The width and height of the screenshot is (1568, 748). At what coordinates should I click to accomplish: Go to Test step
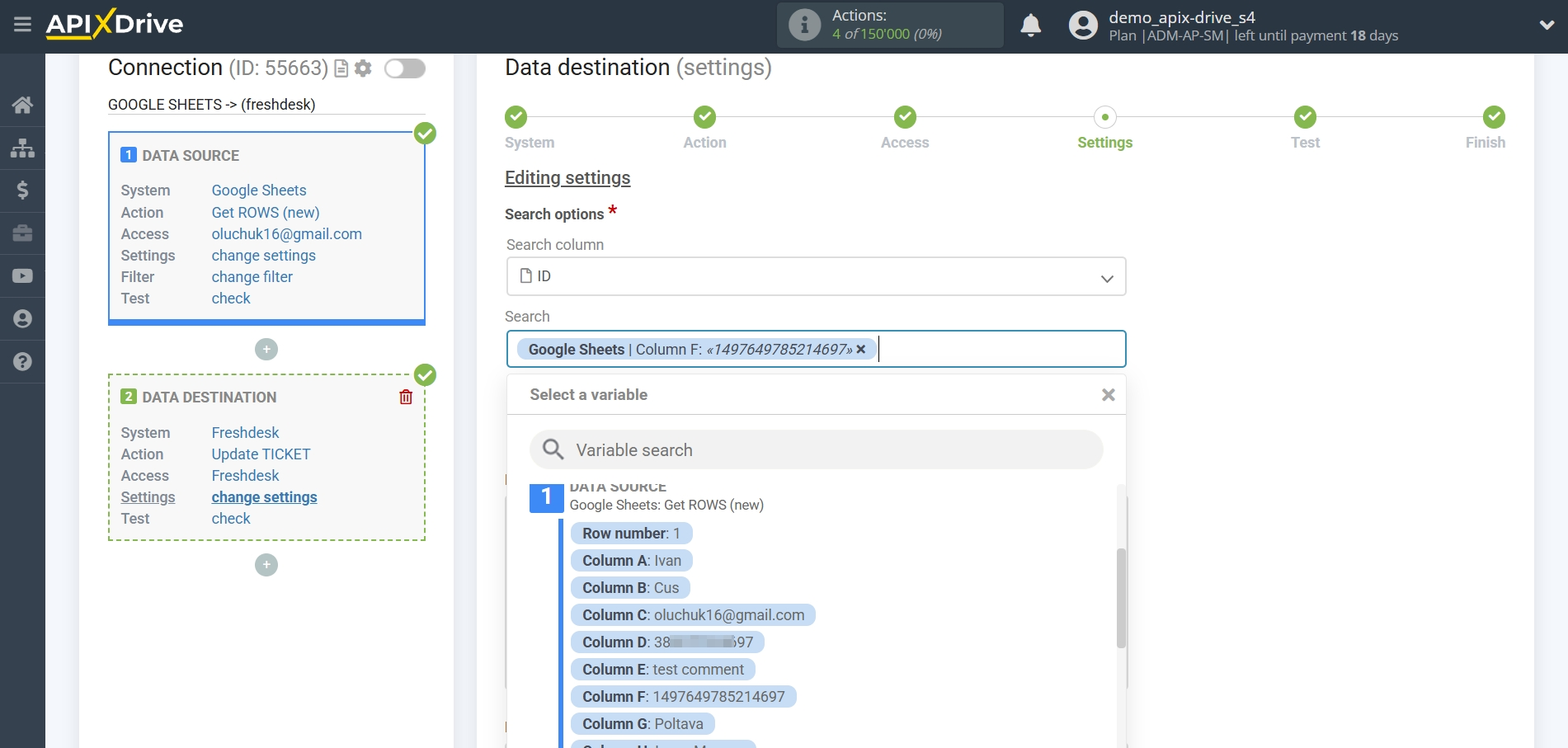point(1306,117)
